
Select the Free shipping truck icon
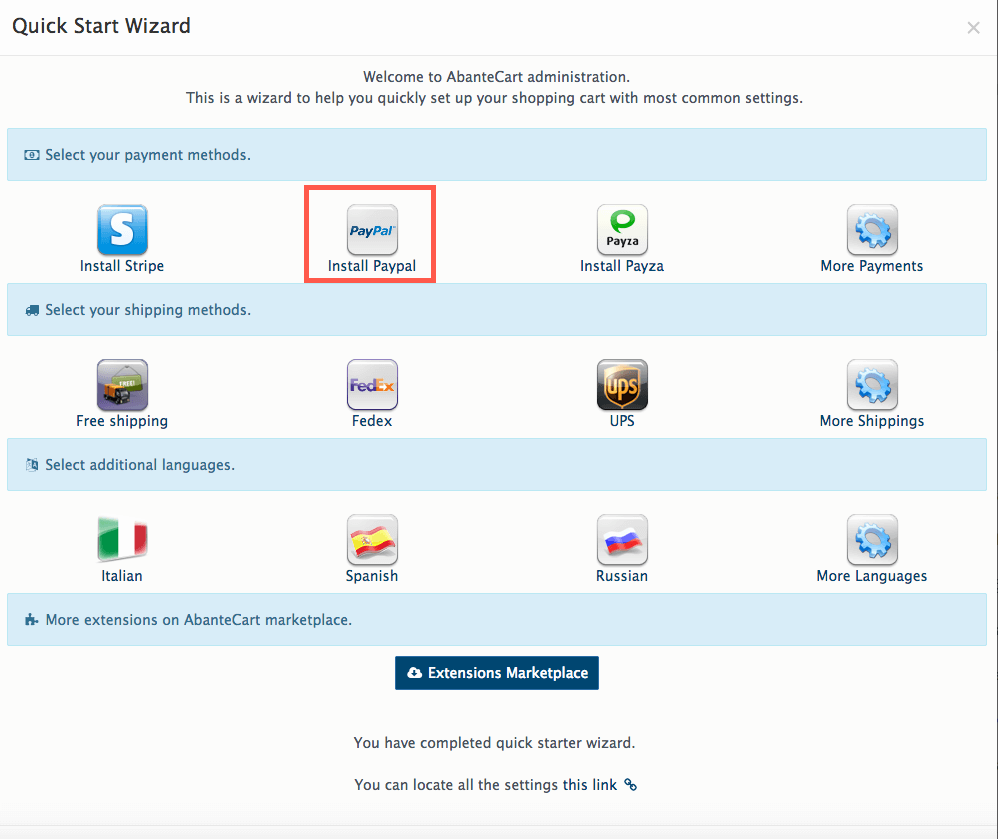122,384
